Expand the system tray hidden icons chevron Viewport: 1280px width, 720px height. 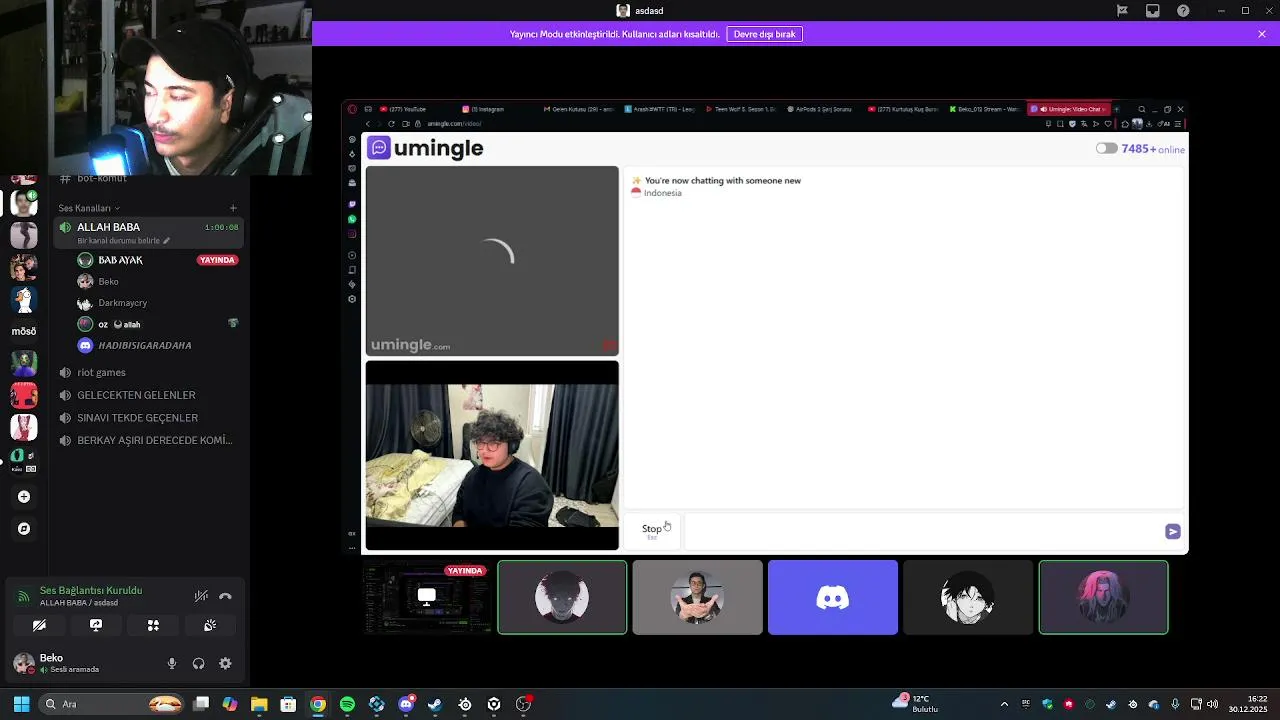click(x=1004, y=704)
